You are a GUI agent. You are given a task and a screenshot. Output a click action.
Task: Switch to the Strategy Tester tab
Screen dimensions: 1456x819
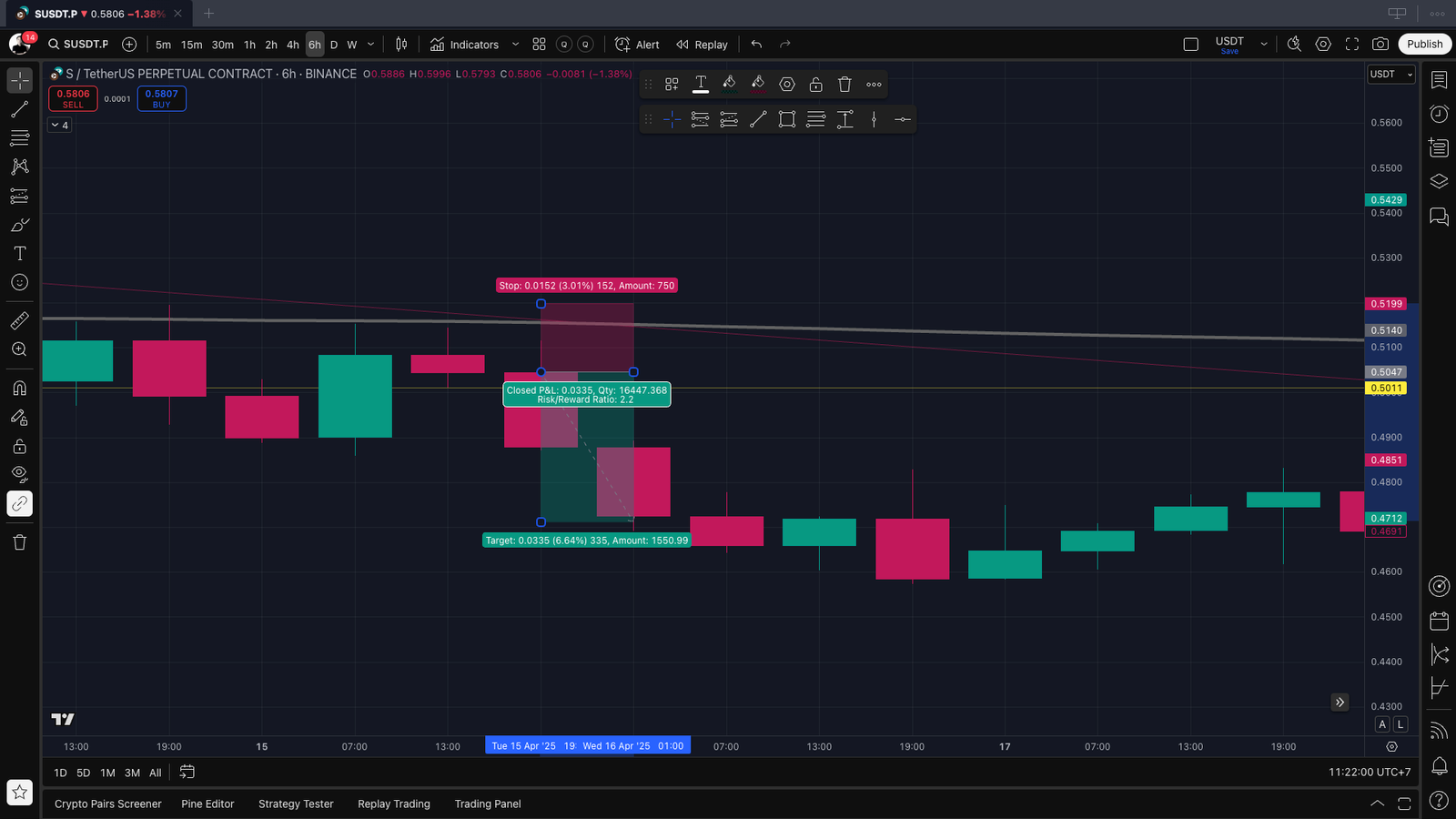point(296,804)
